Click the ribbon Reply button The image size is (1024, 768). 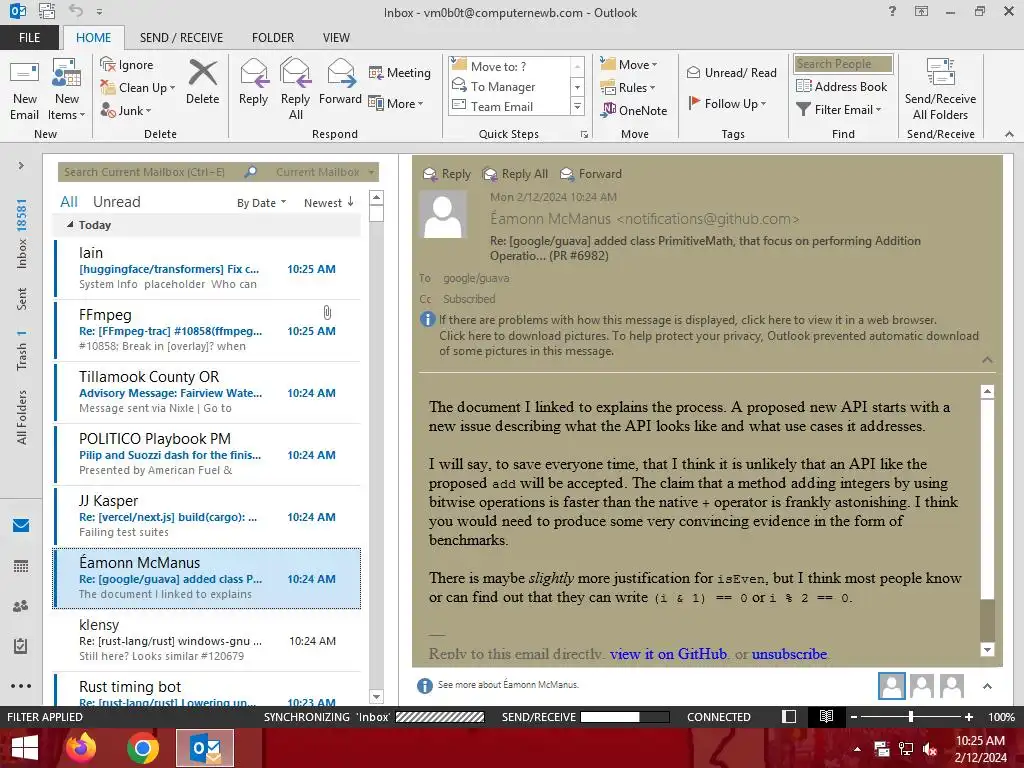point(253,83)
